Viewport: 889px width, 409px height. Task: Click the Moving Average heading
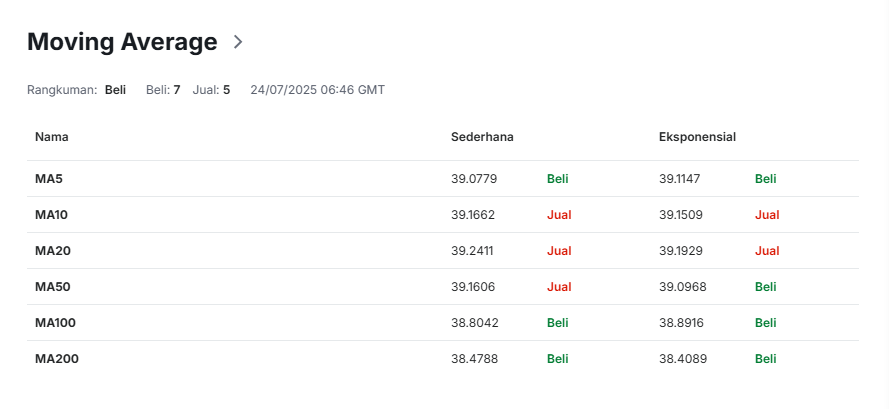coord(122,42)
